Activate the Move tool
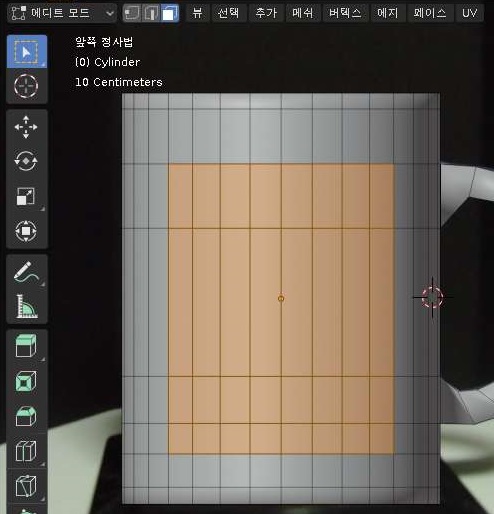This screenshot has height=514, width=494. (x=26, y=127)
